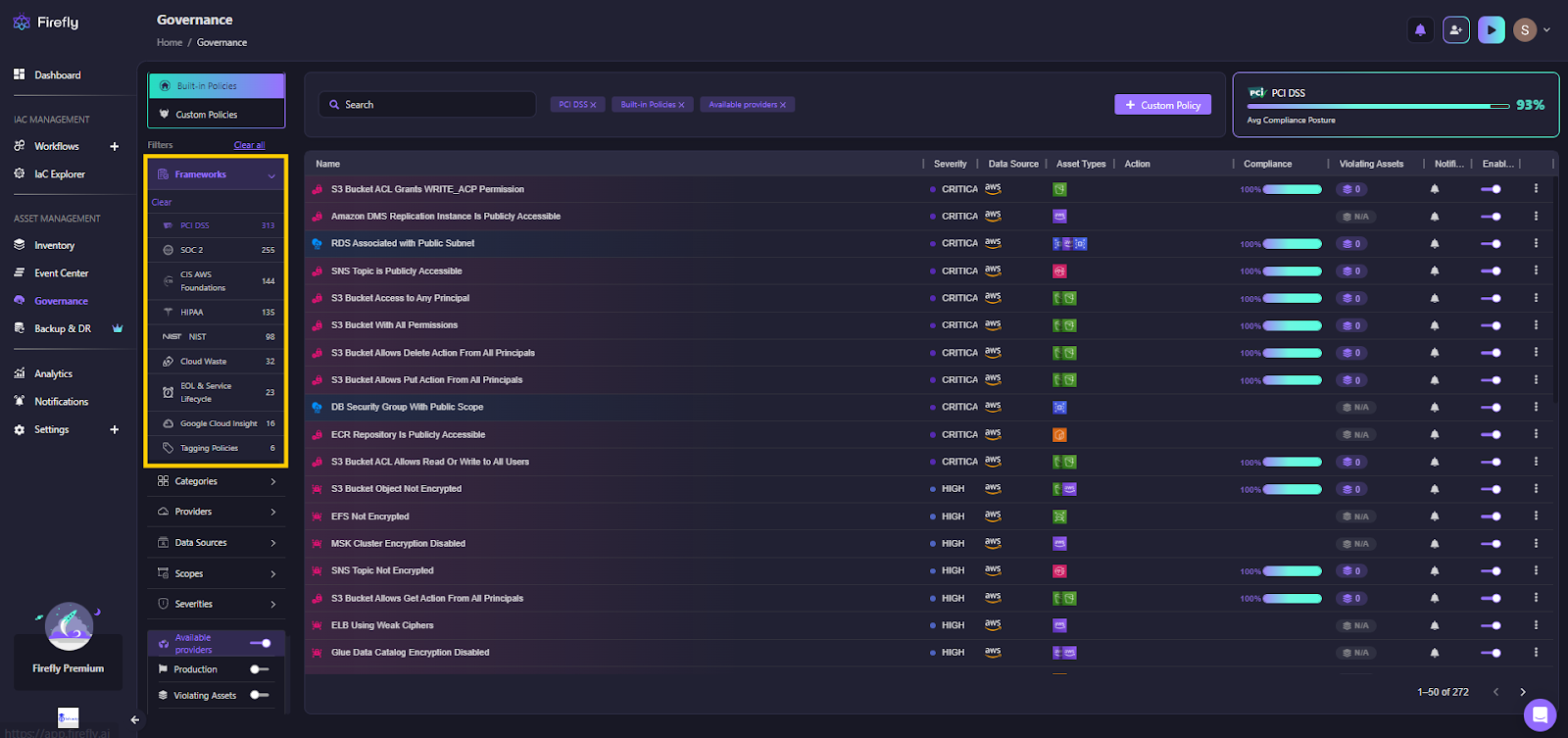This screenshot has height=738, width=1568.
Task: Remove the Available providers filter chip
Action: point(783,105)
